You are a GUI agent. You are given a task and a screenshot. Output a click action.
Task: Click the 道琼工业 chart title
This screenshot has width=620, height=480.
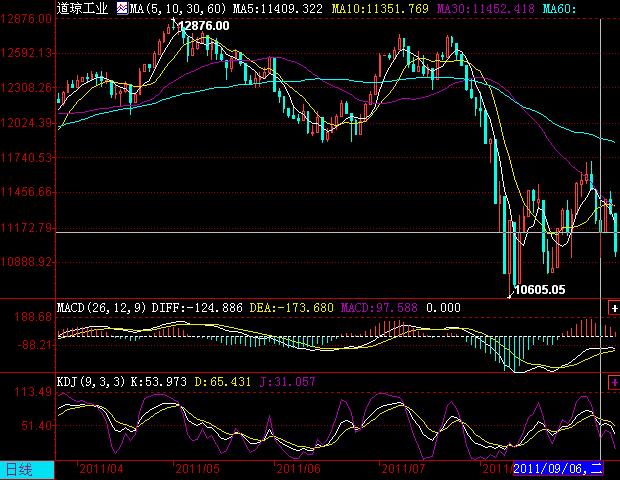point(83,8)
